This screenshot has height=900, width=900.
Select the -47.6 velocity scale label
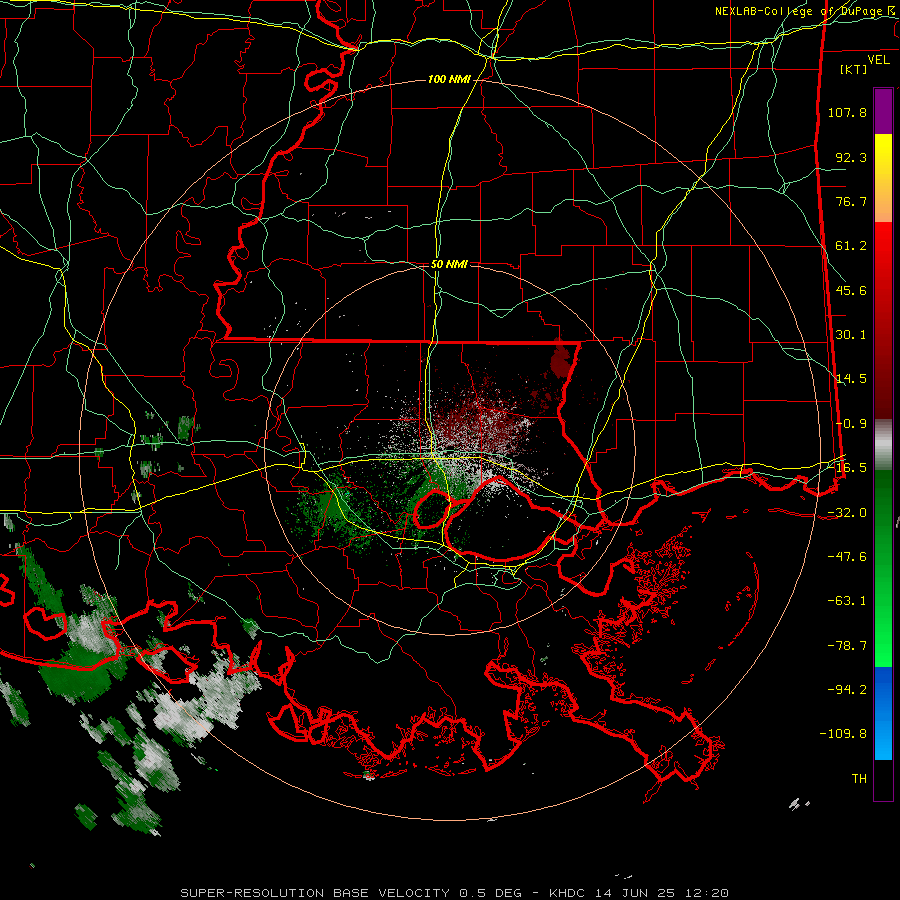(x=847, y=557)
